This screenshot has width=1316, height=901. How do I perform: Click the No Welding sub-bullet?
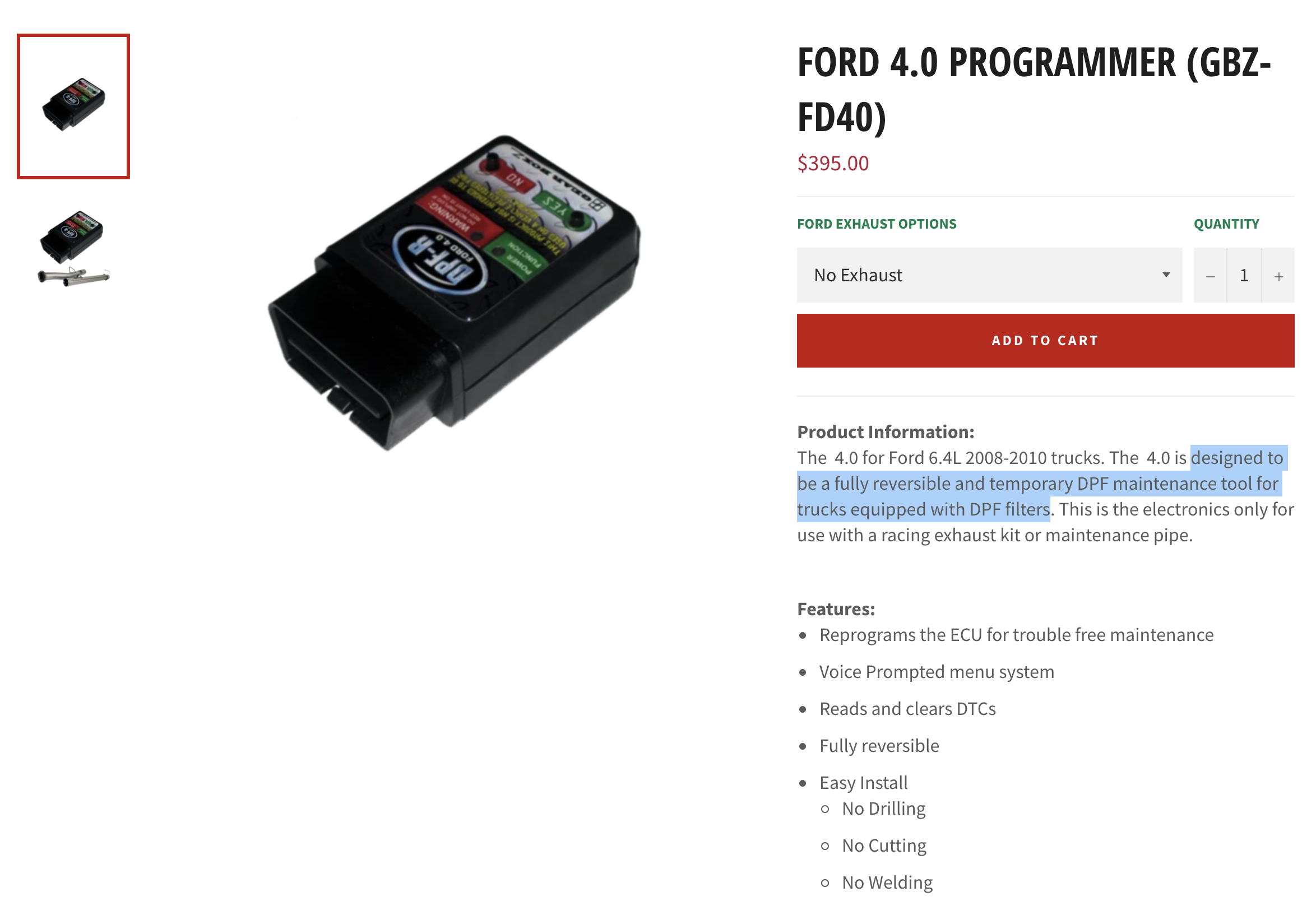[887, 883]
